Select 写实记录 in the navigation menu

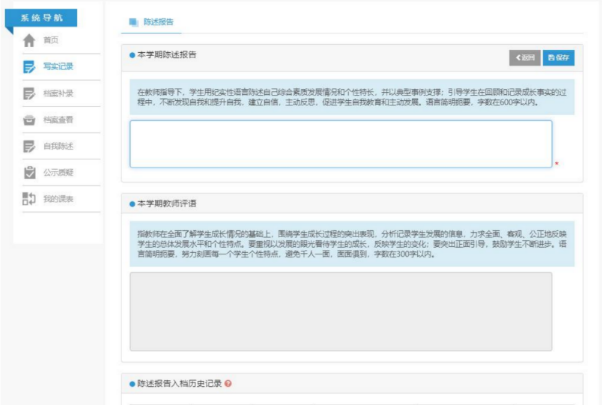click(58, 67)
